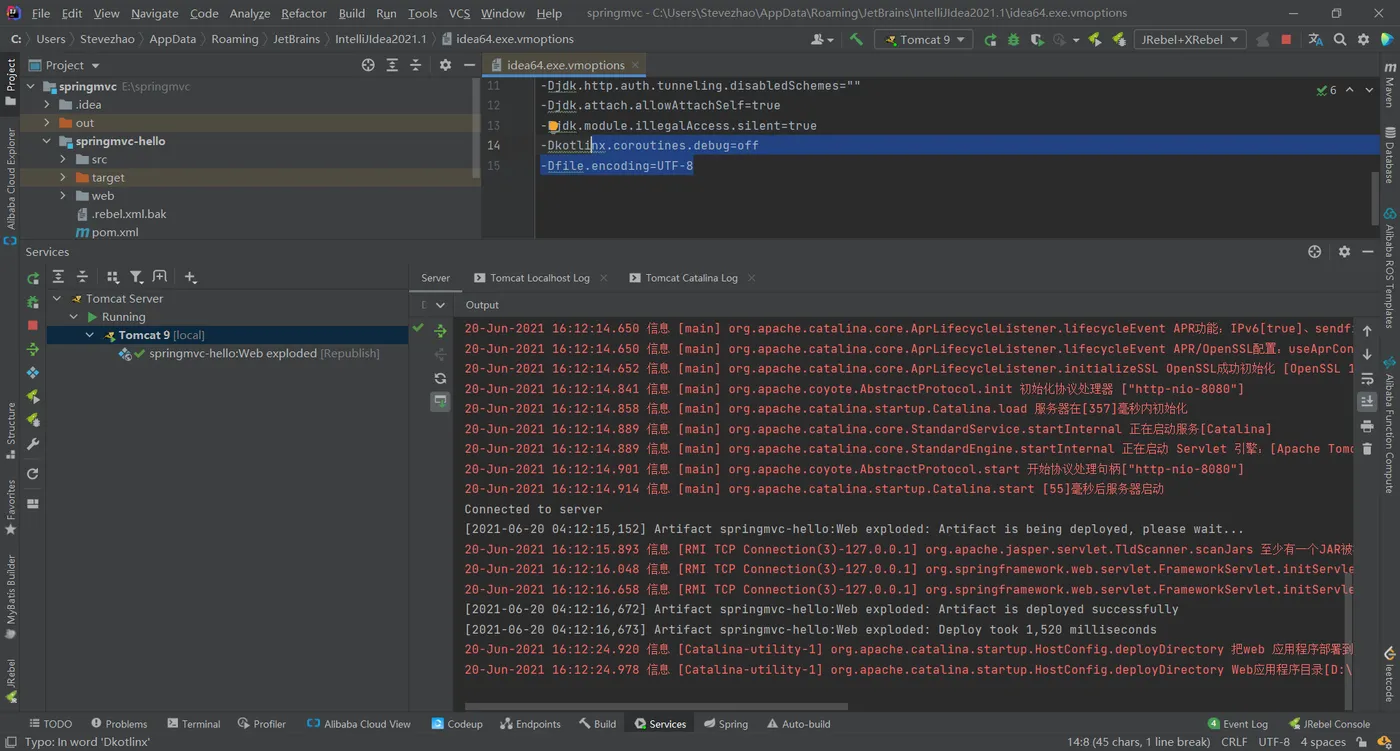This screenshot has width=1400, height=751.
Task: Open Search Everywhere magnifier icon
Action: (1340, 39)
